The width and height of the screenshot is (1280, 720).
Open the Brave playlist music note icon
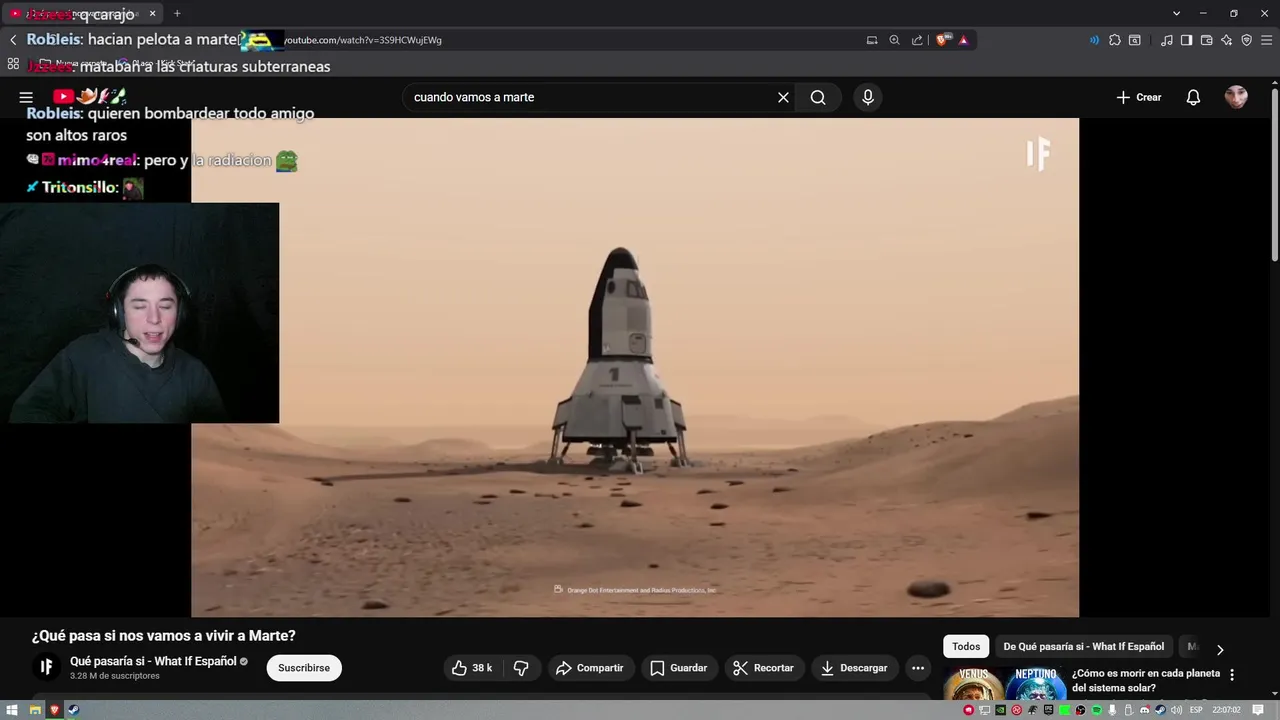(x=1167, y=40)
